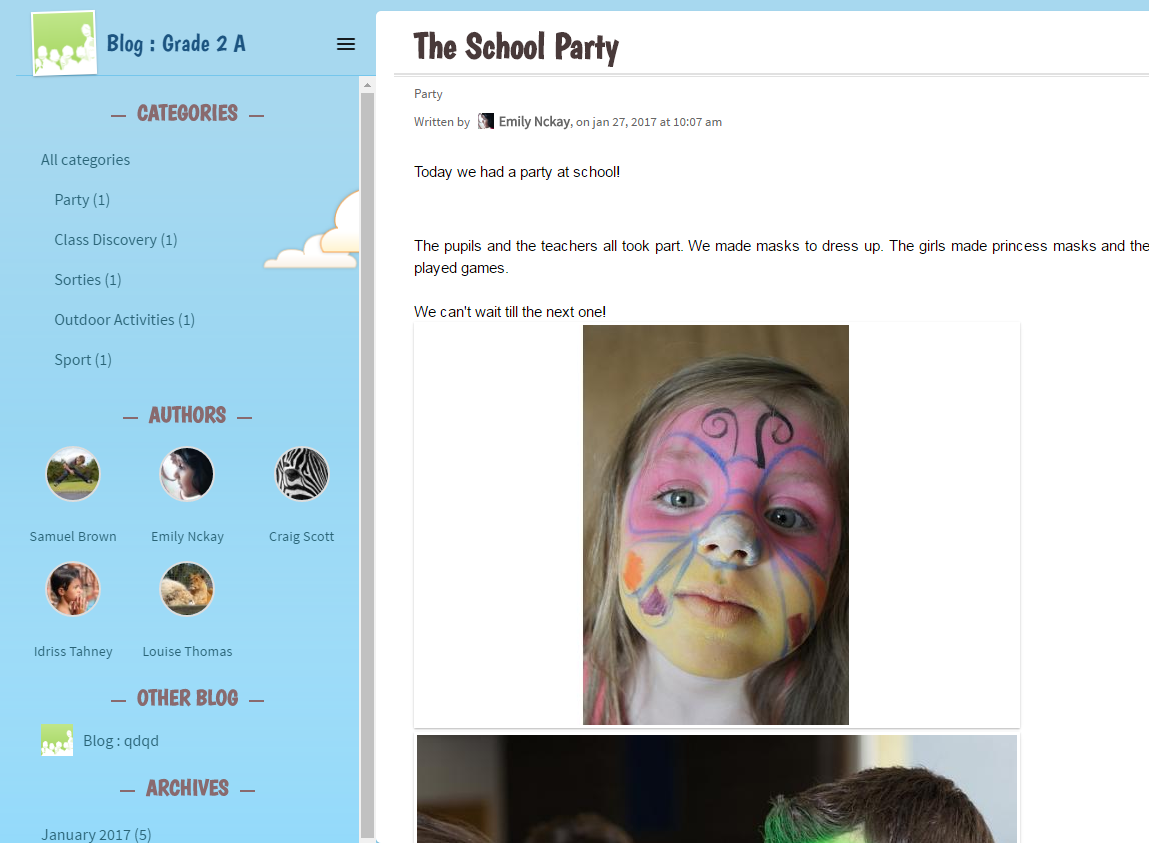
Task: Select Idriss Tahney's avatar
Action: point(73,589)
